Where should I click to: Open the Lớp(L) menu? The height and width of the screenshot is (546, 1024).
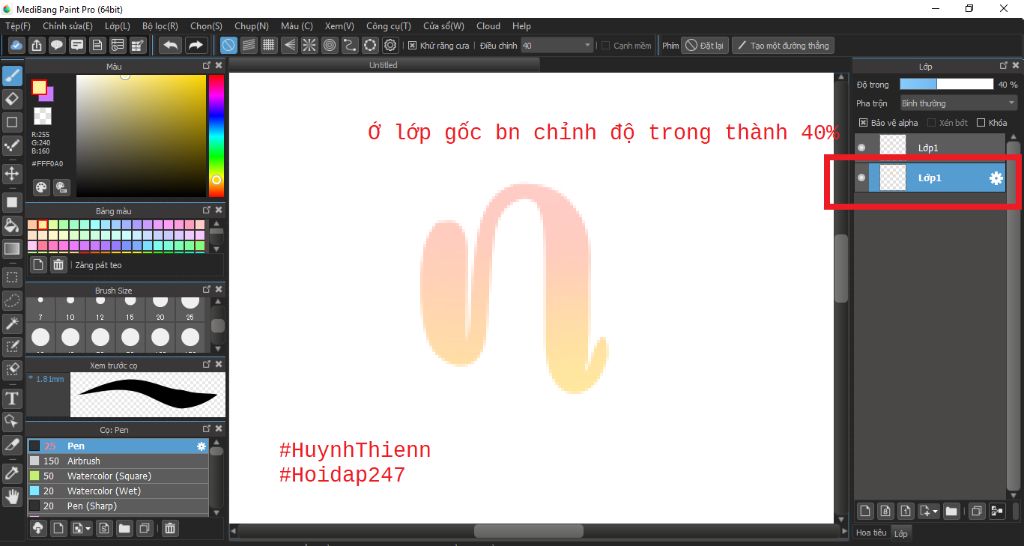118,26
